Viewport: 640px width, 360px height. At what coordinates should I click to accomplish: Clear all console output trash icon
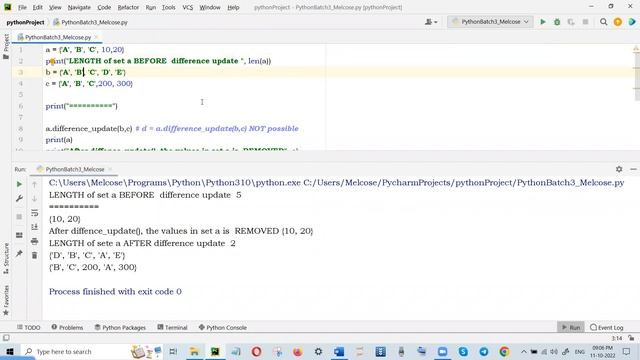point(35,256)
